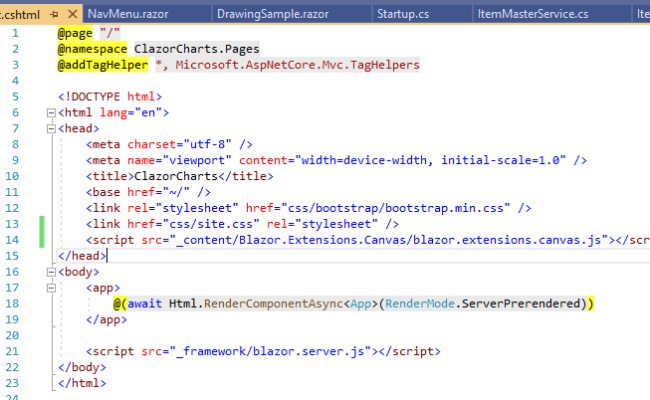
Task: Collapse the html element on line 6
Action: coord(51,113)
